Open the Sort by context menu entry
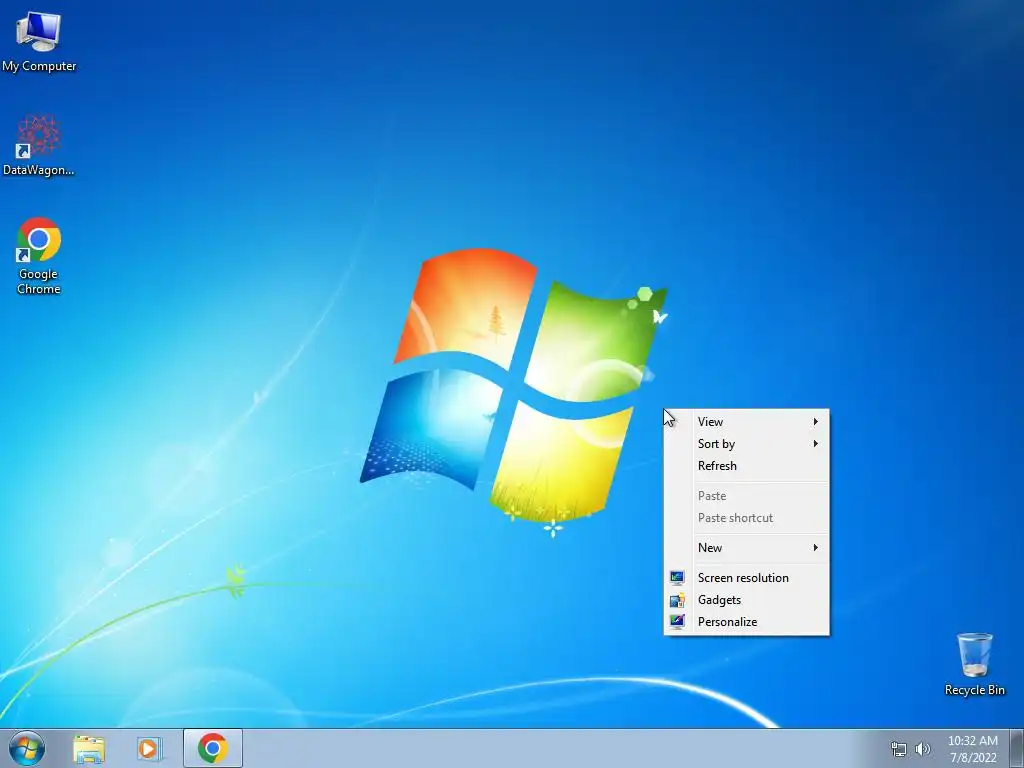This screenshot has width=1024, height=768. pyautogui.click(x=746, y=444)
